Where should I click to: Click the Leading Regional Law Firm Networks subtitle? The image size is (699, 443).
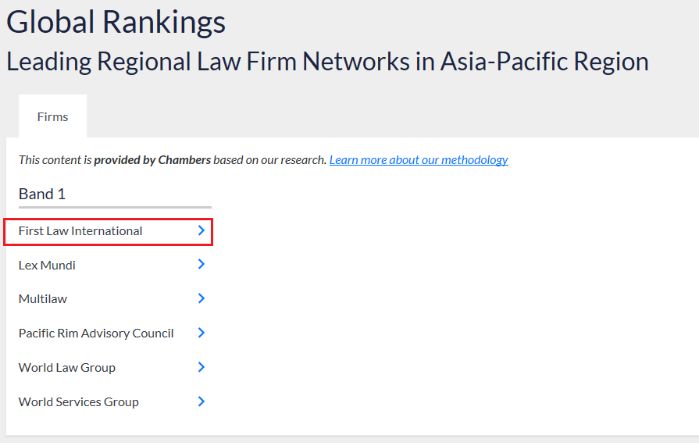pyautogui.click(x=328, y=62)
